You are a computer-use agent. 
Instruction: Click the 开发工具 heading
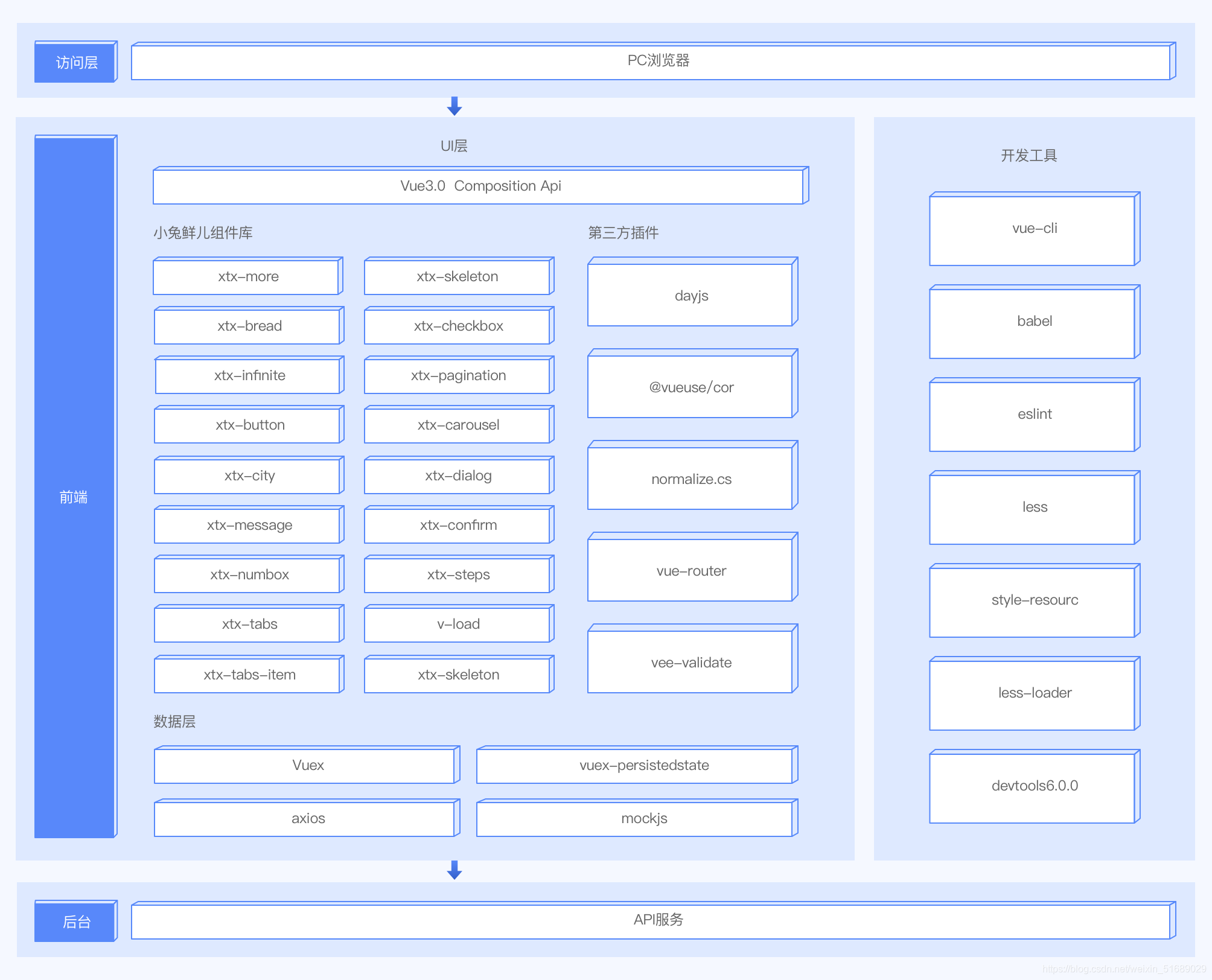click(1029, 155)
